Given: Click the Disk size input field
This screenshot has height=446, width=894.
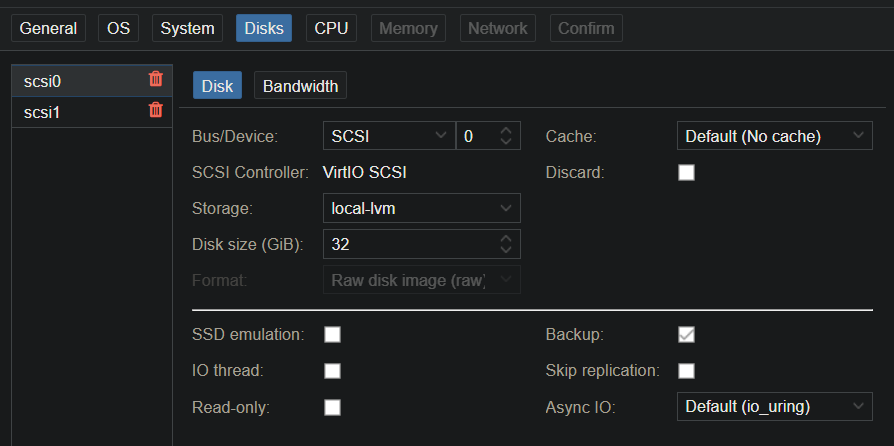Looking at the screenshot, I should [408, 244].
